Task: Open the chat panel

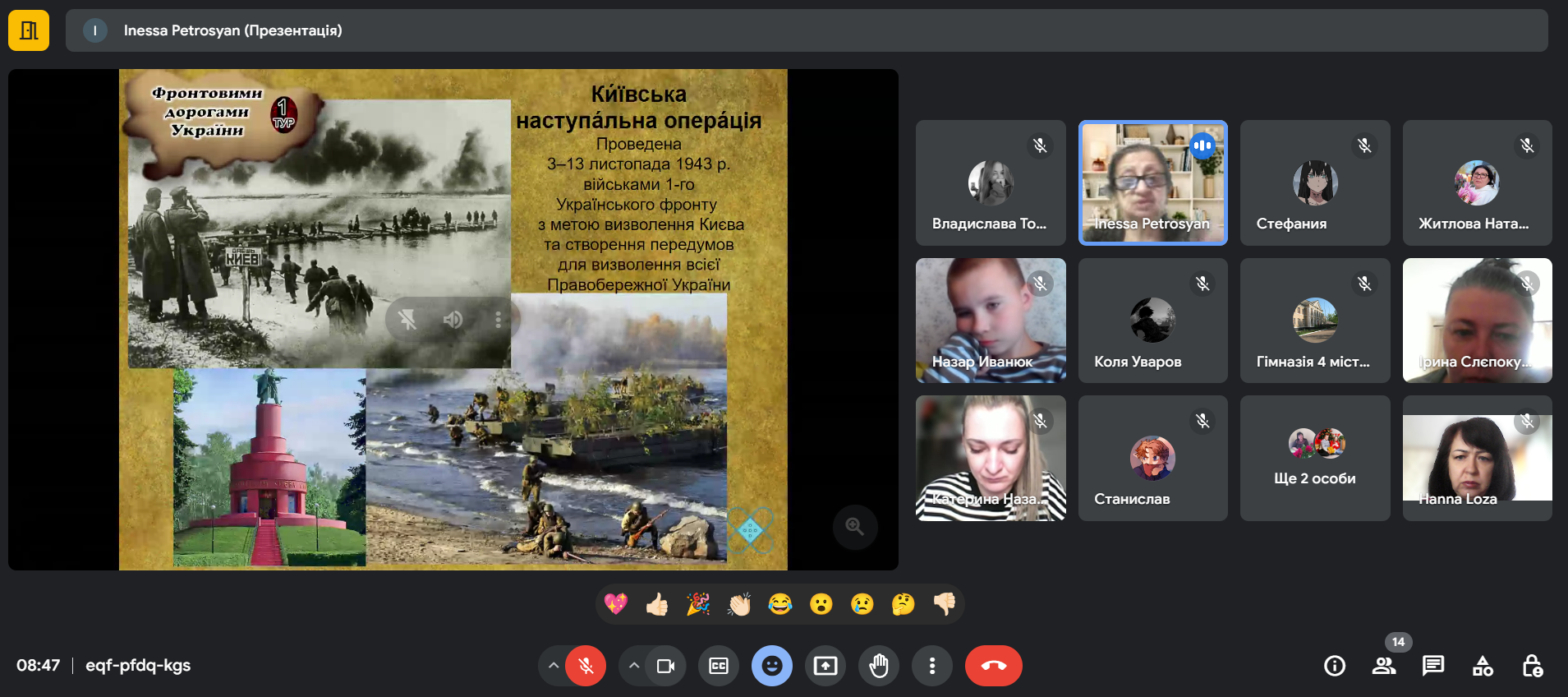Action: tap(1433, 666)
